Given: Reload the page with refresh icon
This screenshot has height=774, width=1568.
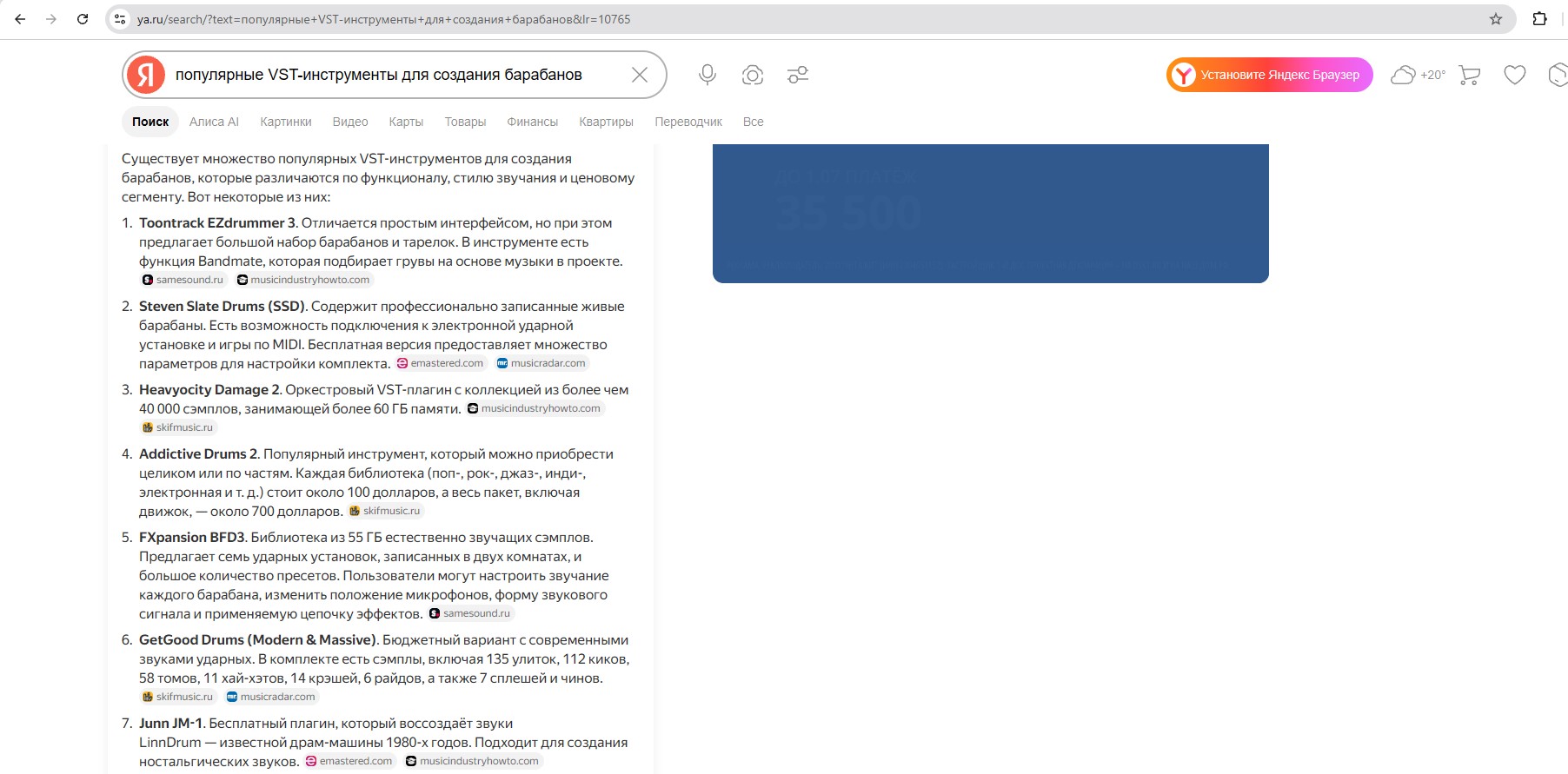Looking at the screenshot, I should pos(83,19).
